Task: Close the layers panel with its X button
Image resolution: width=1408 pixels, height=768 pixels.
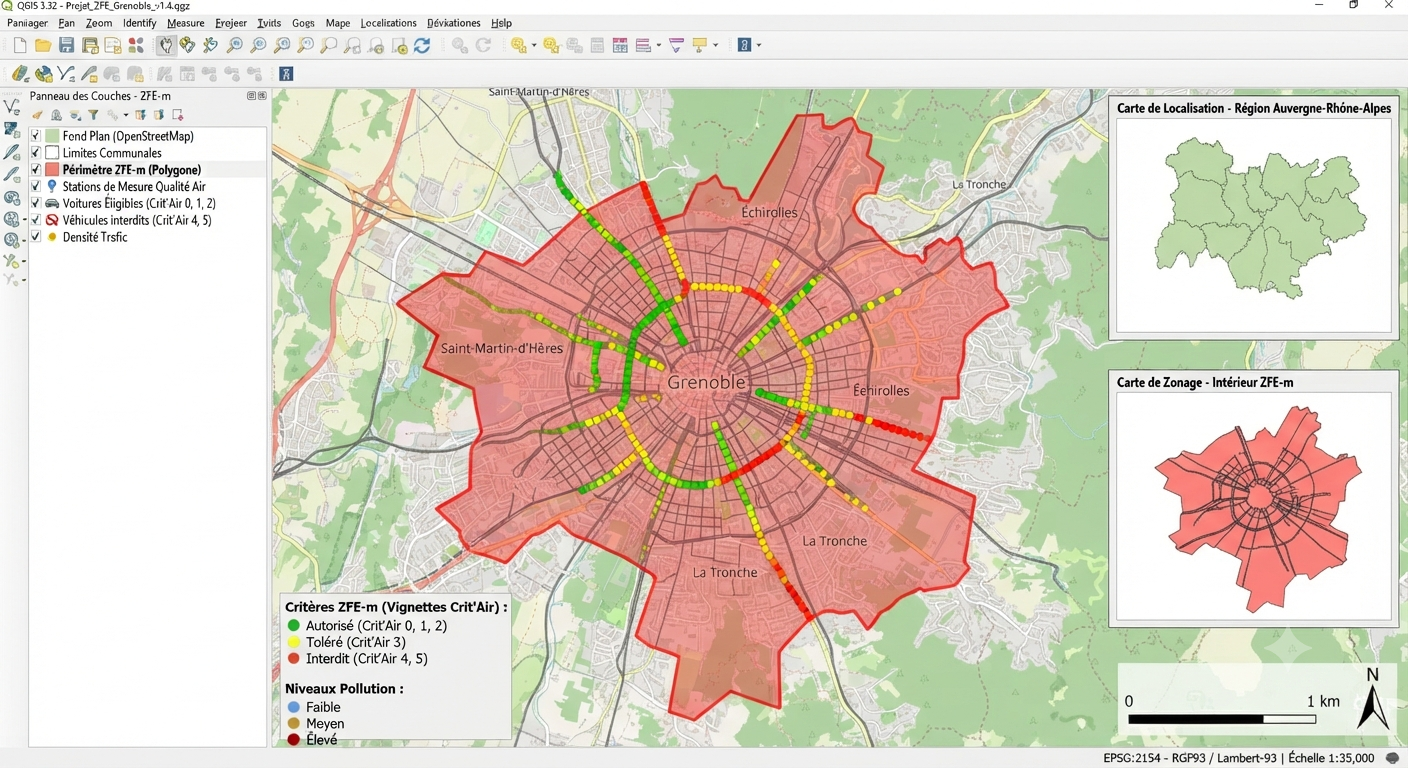Action: click(x=262, y=96)
